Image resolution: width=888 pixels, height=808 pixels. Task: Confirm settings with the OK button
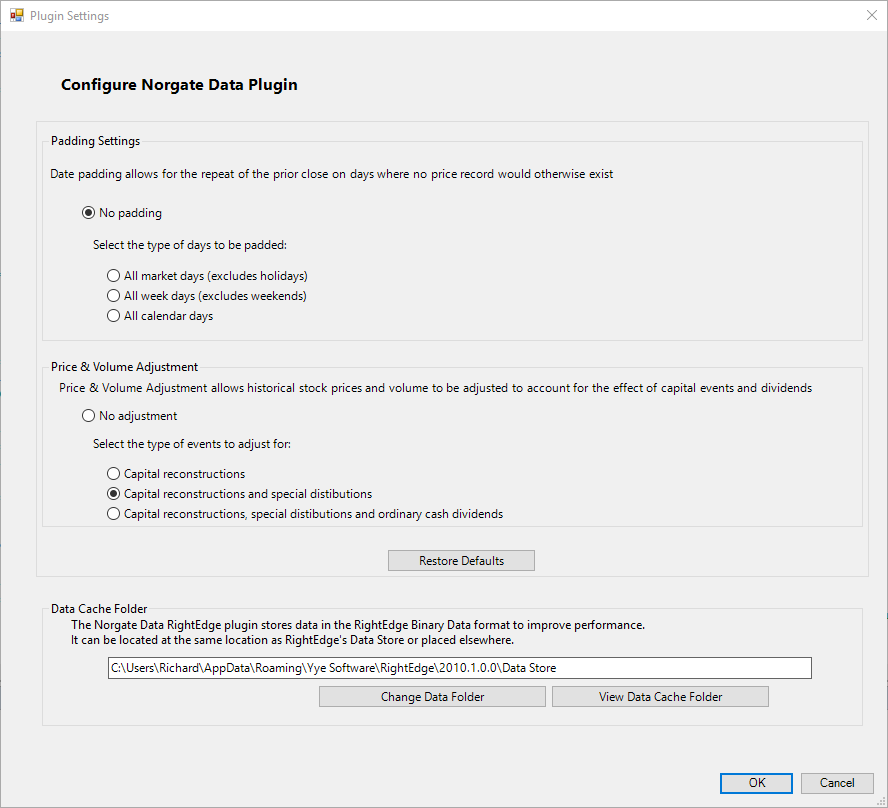coord(756,783)
